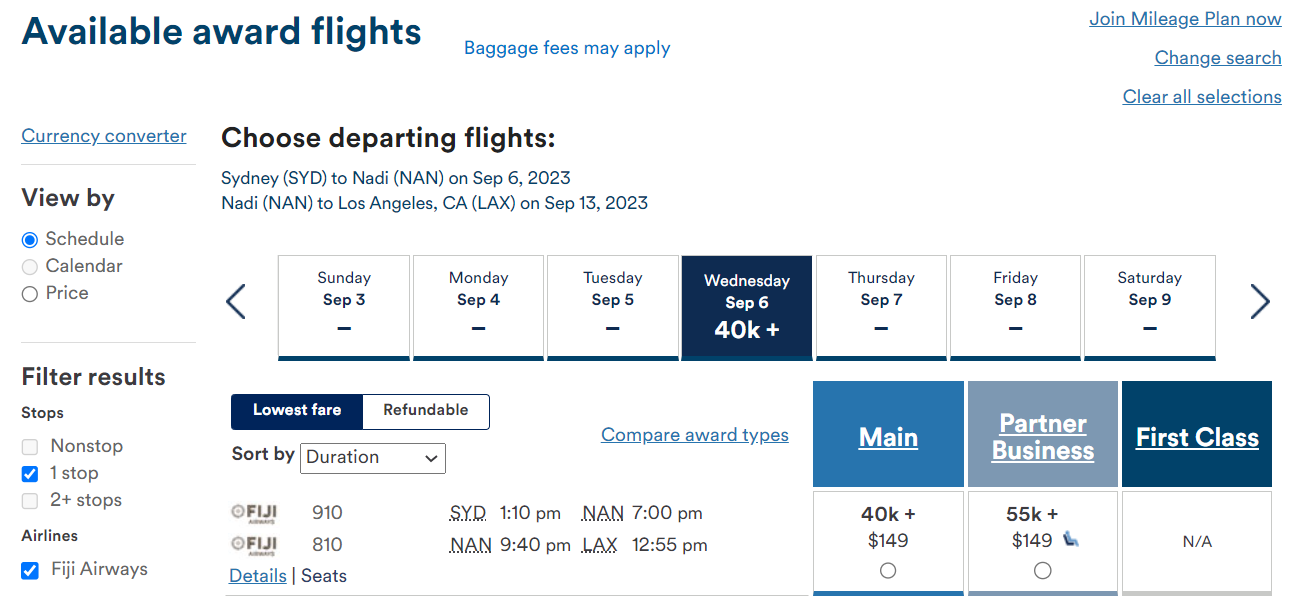Uncheck the 1 stop filter

coord(29,473)
